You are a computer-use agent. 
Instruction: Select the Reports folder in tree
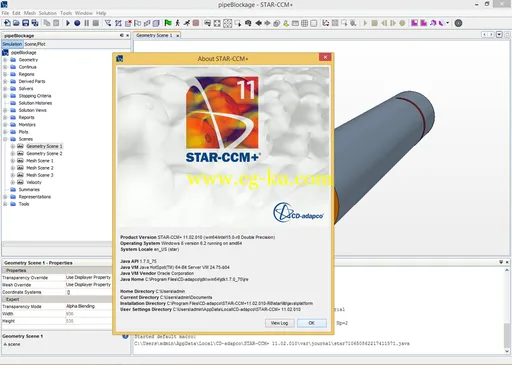pos(26,117)
